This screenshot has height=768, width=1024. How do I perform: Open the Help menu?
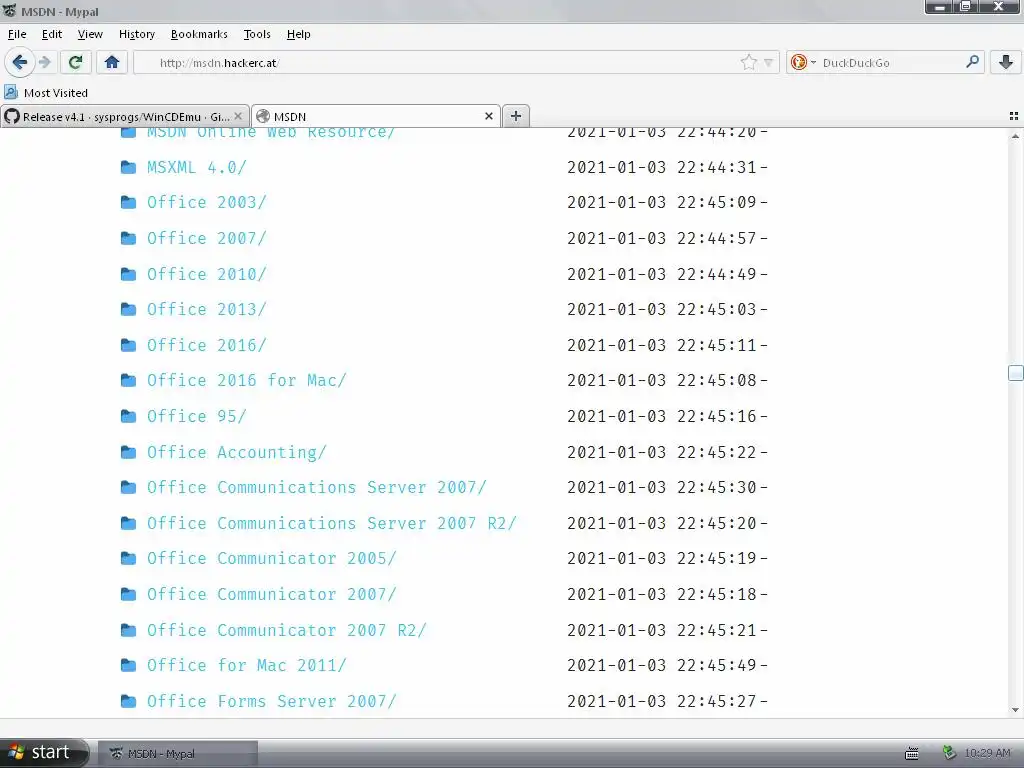pos(298,34)
